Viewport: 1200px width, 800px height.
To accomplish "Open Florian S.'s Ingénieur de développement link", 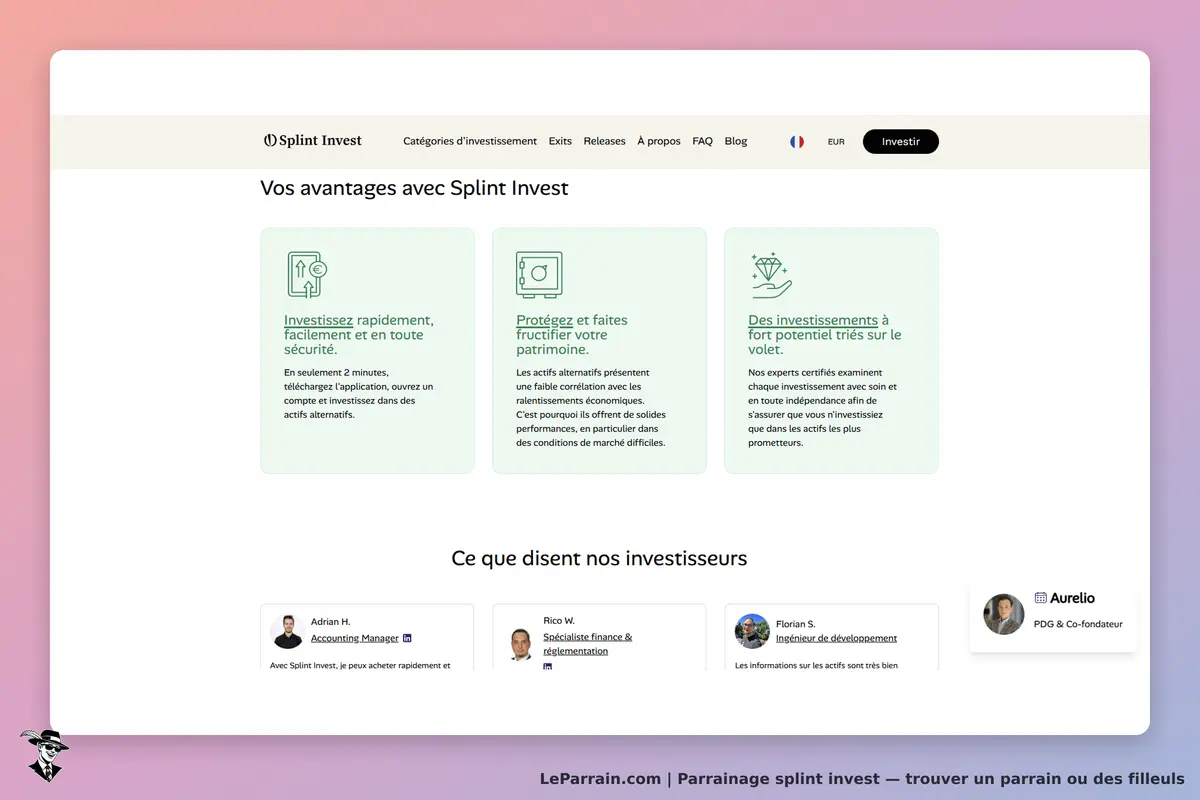I will click(836, 638).
